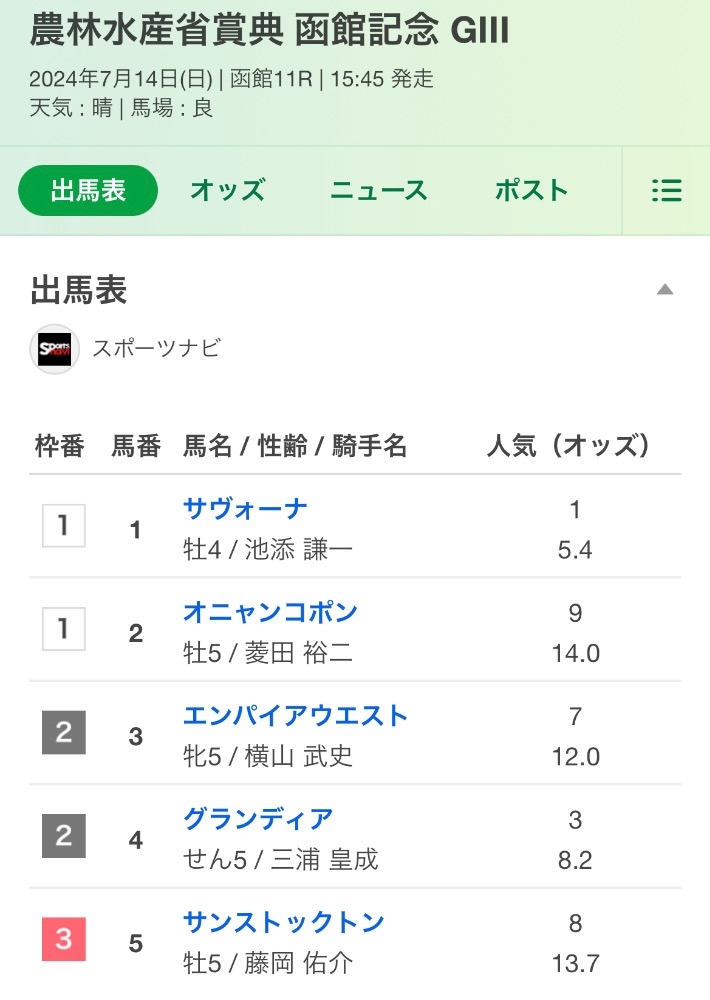Click gray frame 2 badge for エンパイアウエスト

tap(64, 733)
